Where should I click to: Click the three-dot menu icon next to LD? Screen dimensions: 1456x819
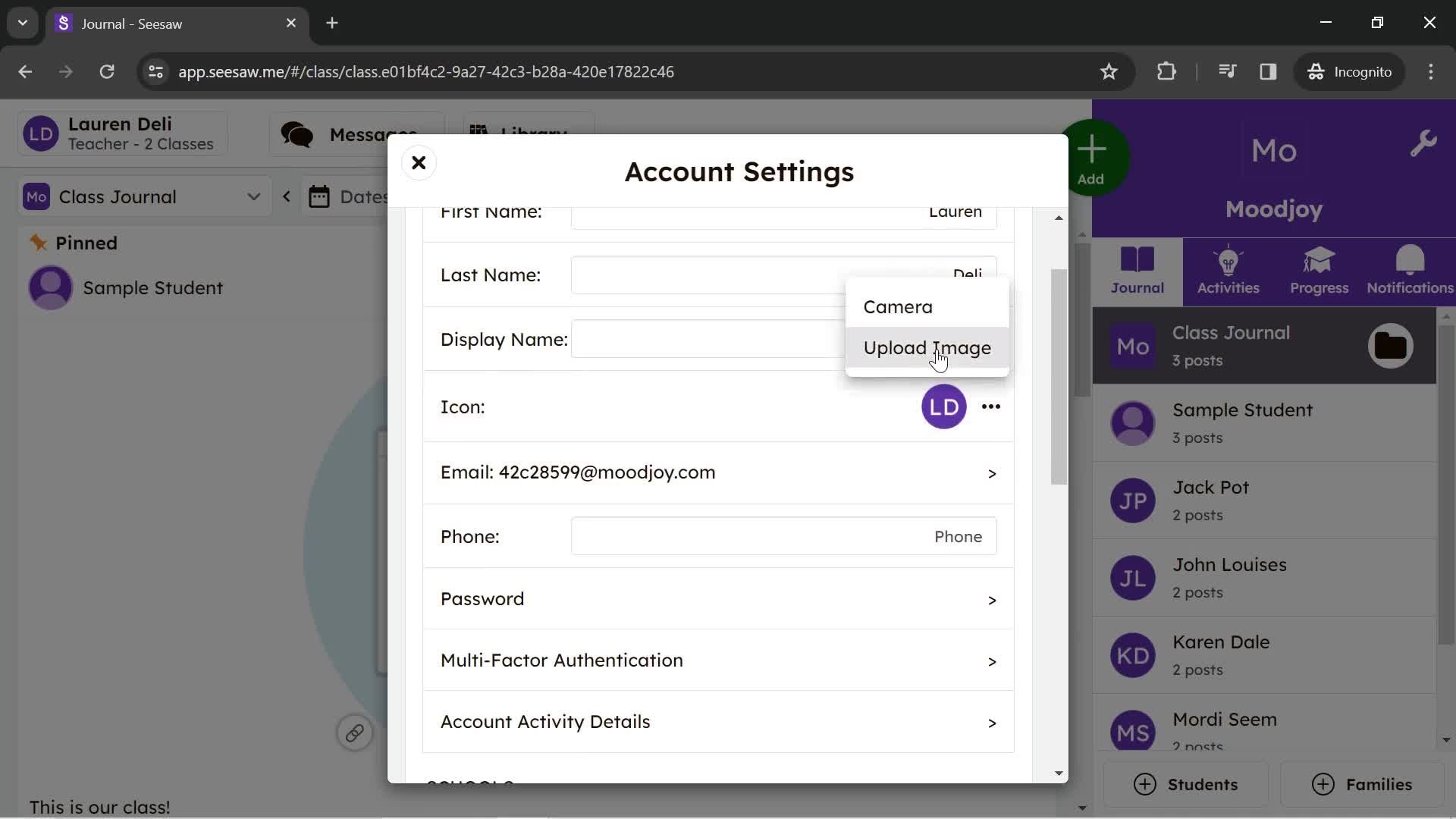pyautogui.click(x=990, y=406)
